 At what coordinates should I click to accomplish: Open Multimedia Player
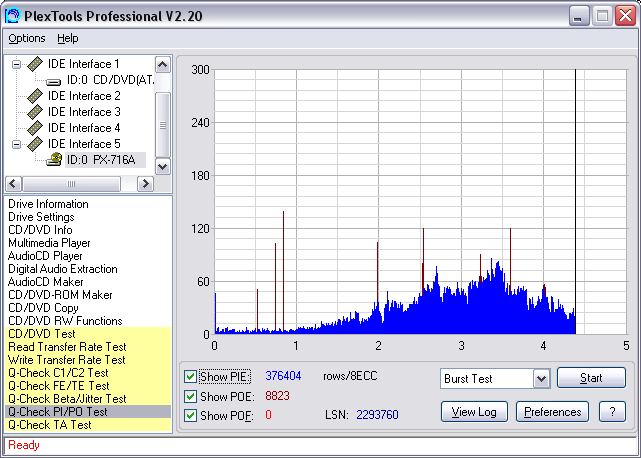[x=49, y=243]
